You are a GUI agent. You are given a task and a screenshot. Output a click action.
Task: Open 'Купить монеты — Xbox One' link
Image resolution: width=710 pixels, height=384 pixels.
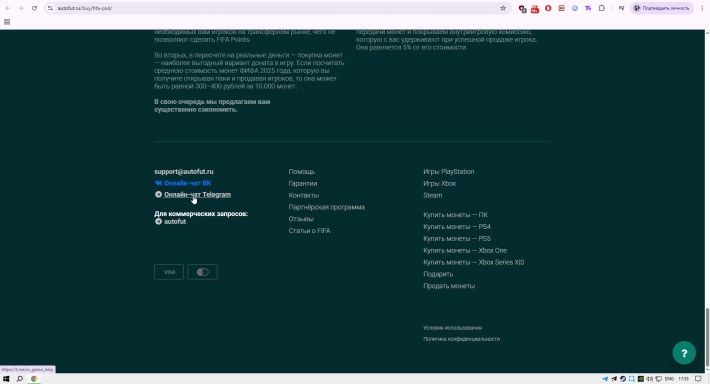coord(465,250)
